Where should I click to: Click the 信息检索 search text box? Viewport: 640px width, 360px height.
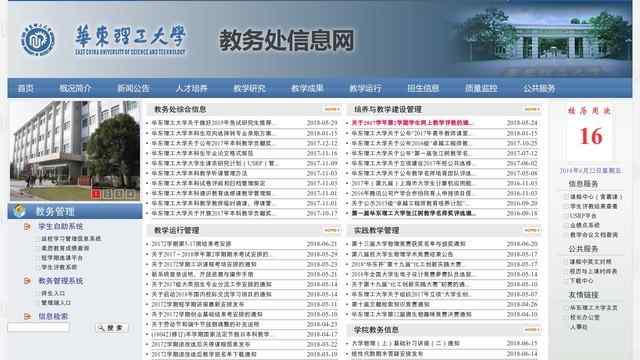click(39, 327)
